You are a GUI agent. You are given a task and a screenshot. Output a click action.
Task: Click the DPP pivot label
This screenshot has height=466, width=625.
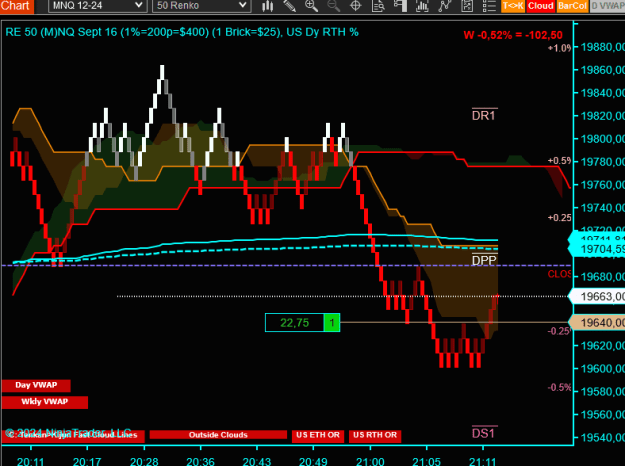click(x=484, y=260)
